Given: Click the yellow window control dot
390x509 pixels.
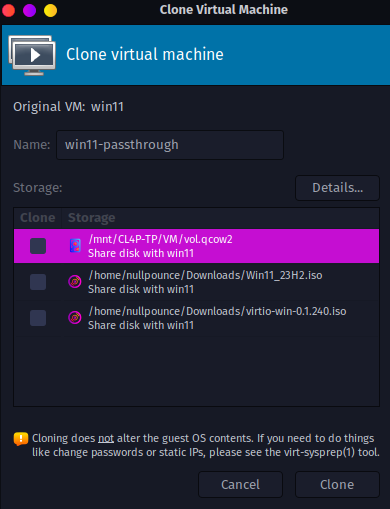Looking at the screenshot, I should (50, 10).
